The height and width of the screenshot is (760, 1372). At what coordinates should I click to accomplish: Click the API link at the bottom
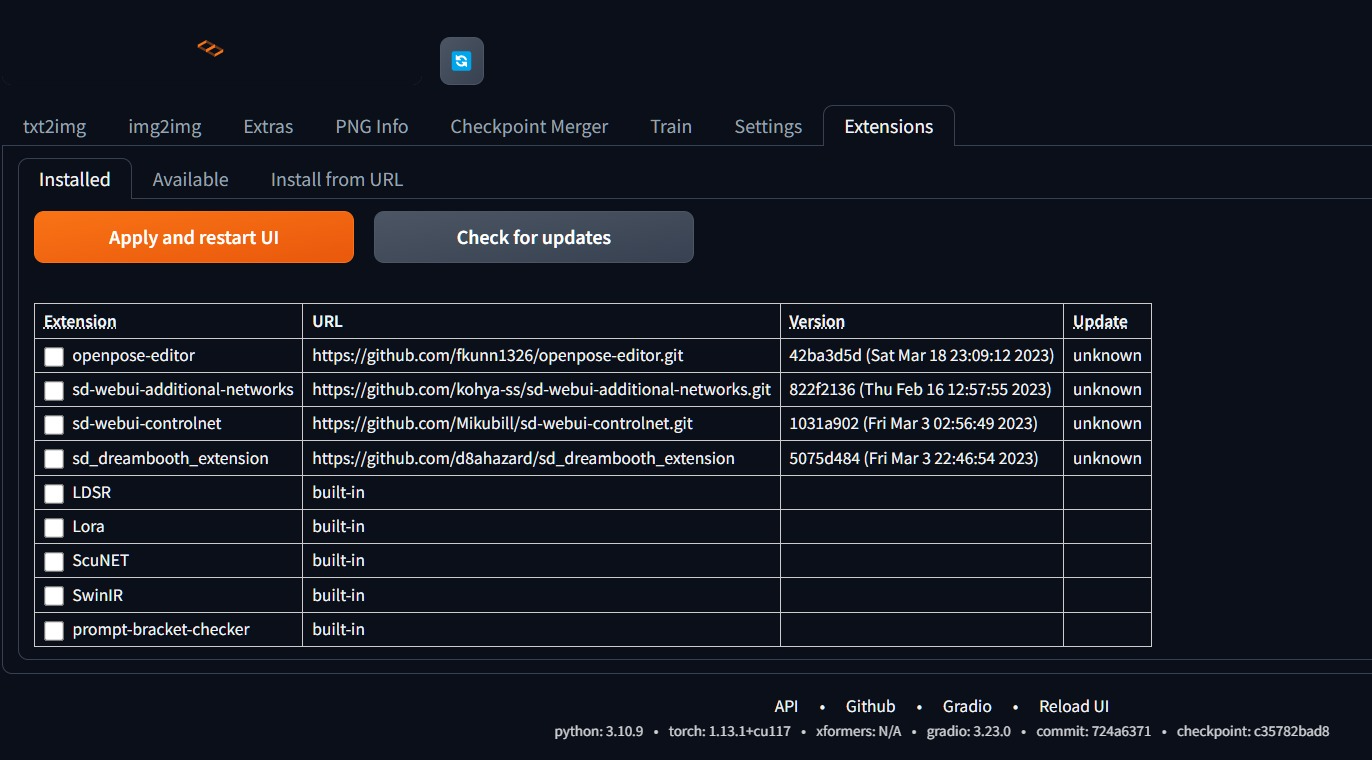[786, 706]
